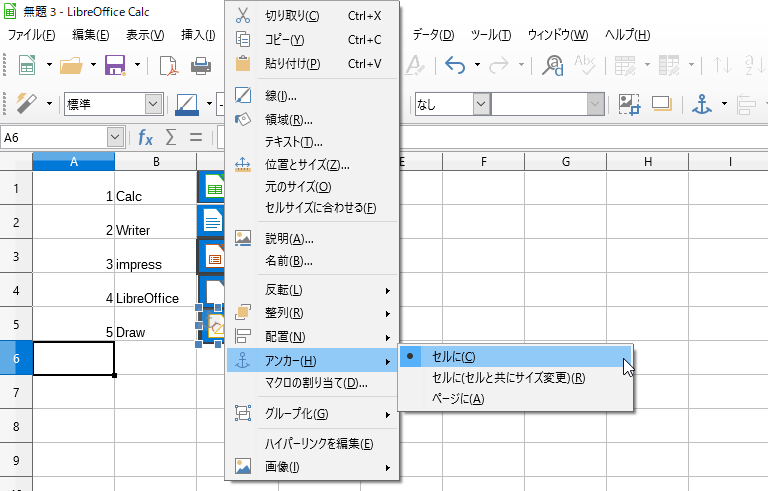Open the anchor button dropdown arrow
768x491 pixels.
pyautogui.click(x=724, y=104)
